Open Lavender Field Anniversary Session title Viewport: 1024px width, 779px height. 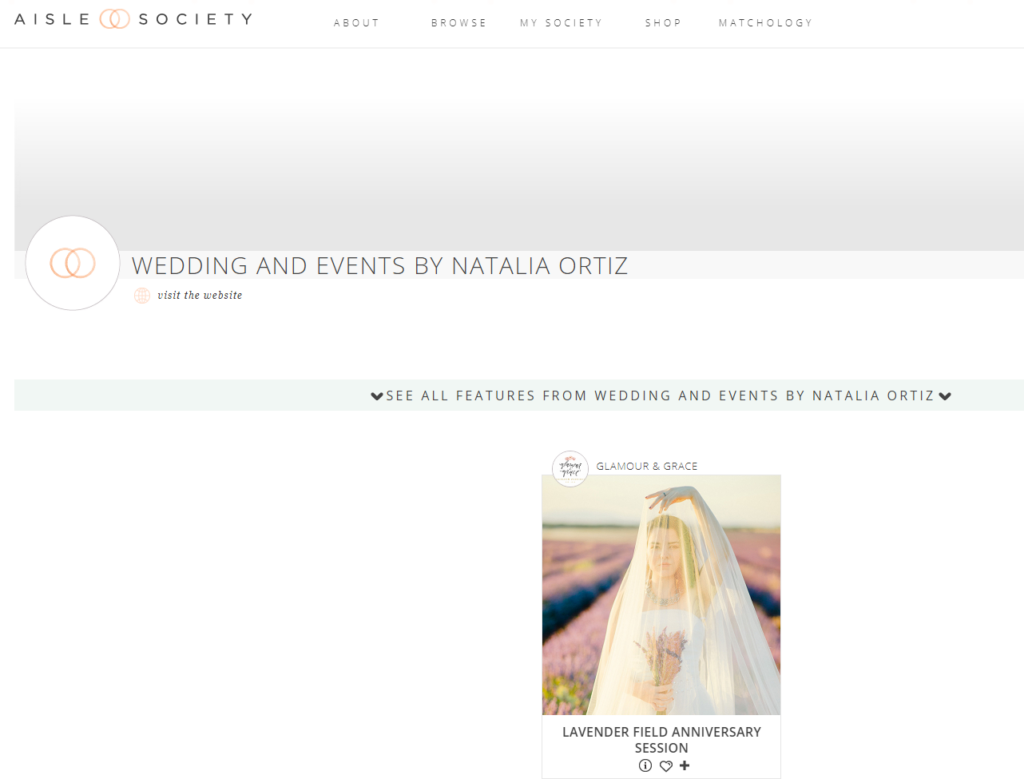click(662, 740)
